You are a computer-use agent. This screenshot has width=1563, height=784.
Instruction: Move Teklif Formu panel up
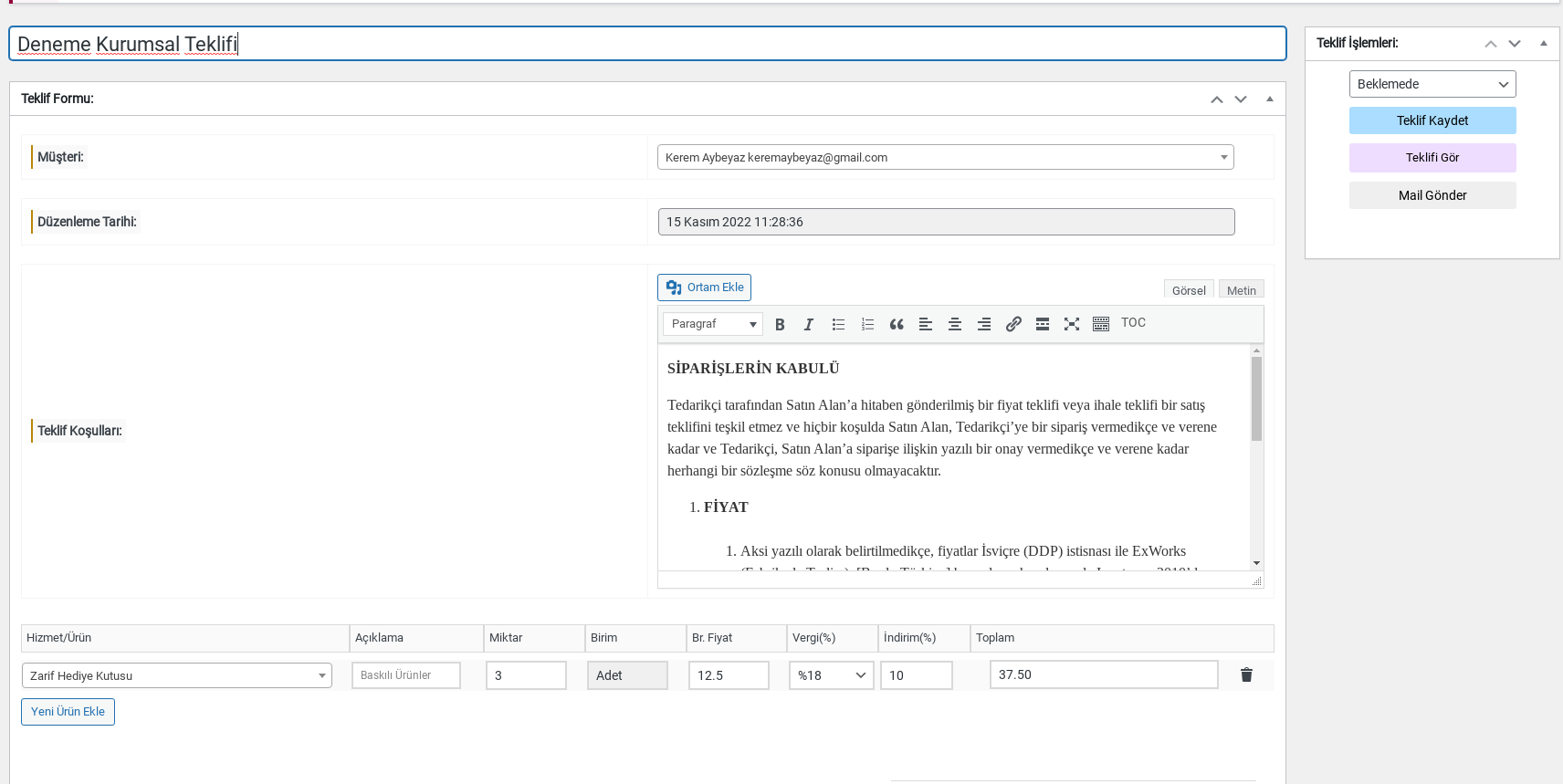pos(1217,99)
